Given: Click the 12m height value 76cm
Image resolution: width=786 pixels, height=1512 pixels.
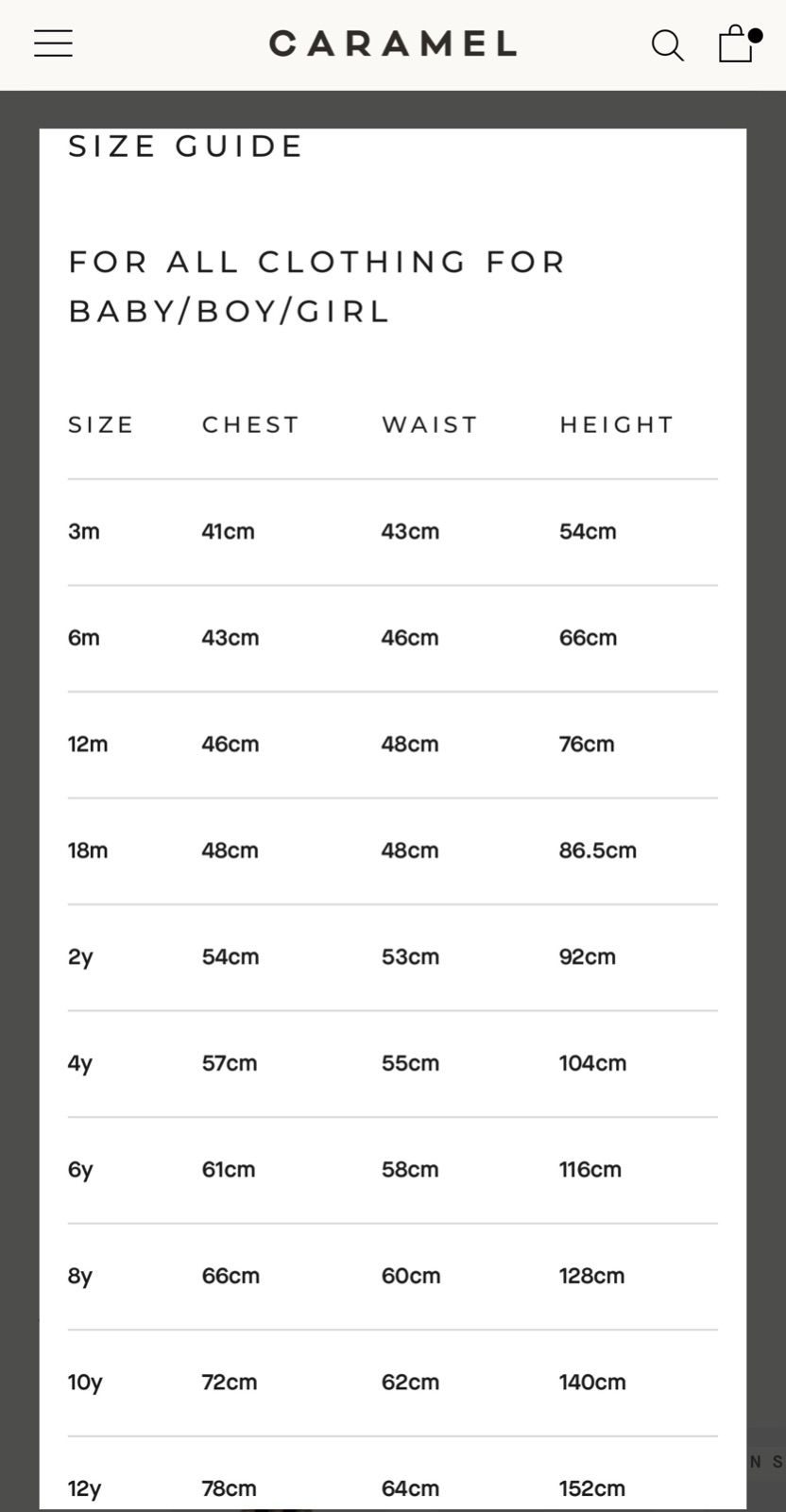Looking at the screenshot, I should 587,745.
